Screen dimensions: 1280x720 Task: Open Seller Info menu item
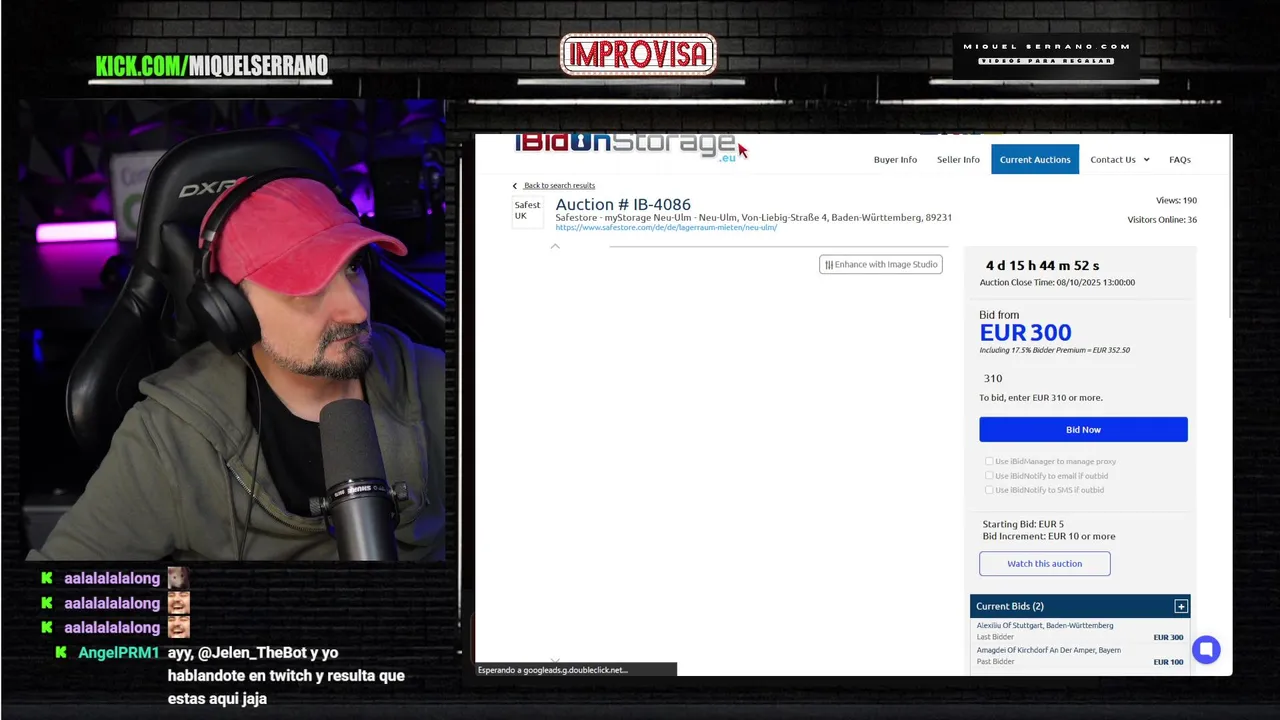(958, 160)
